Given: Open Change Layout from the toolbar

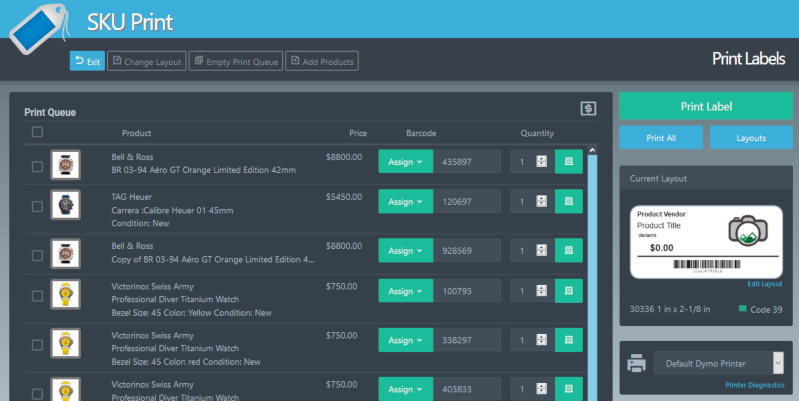Looking at the screenshot, I should [147, 61].
